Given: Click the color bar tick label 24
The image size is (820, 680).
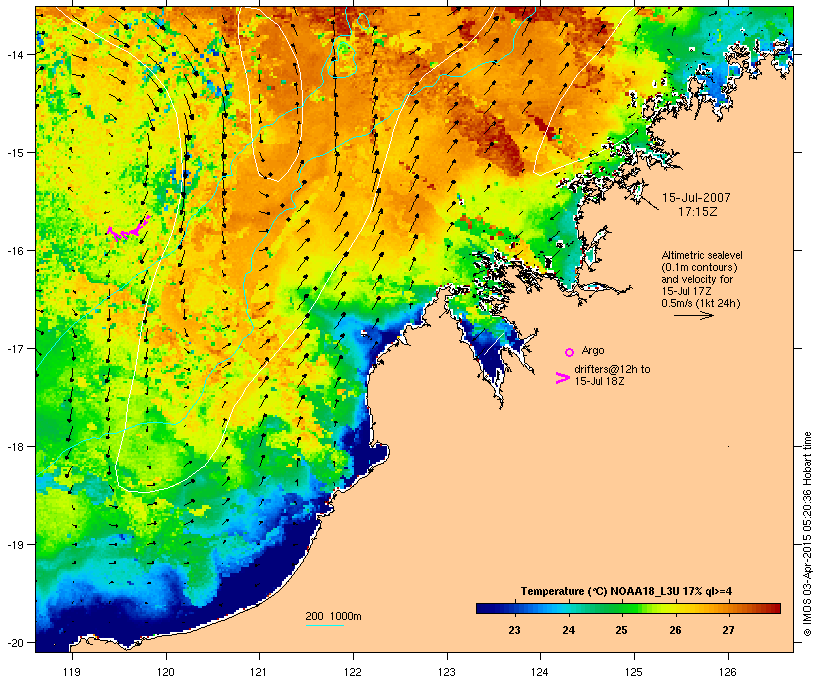Looking at the screenshot, I should click(568, 630).
